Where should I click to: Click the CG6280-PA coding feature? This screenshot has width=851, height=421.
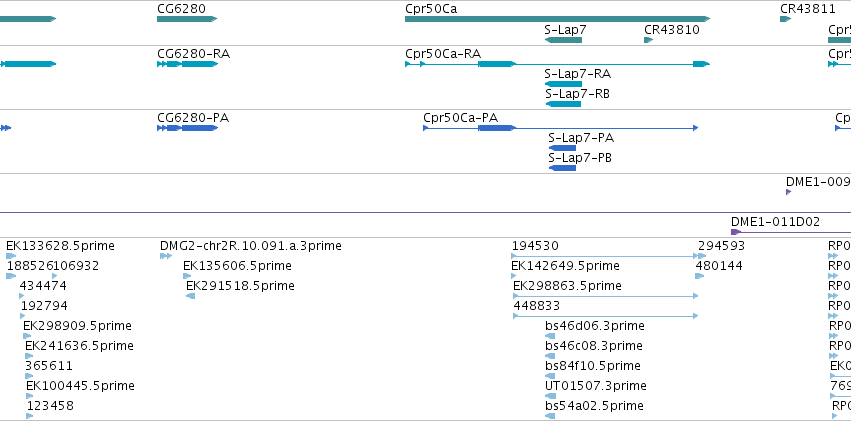click(x=187, y=128)
